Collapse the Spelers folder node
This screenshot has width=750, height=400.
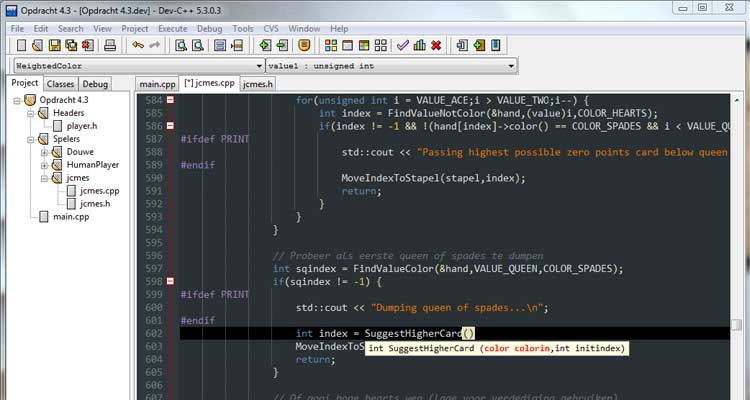click(x=31, y=139)
